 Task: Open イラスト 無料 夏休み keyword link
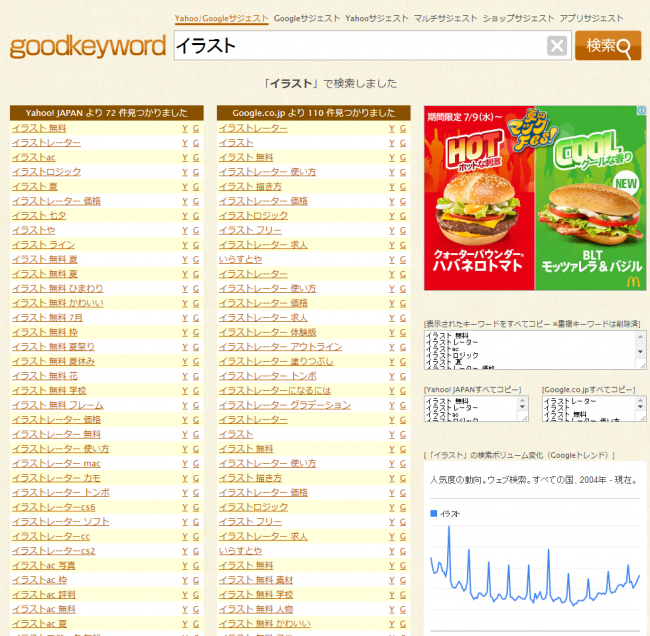click(x=53, y=361)
